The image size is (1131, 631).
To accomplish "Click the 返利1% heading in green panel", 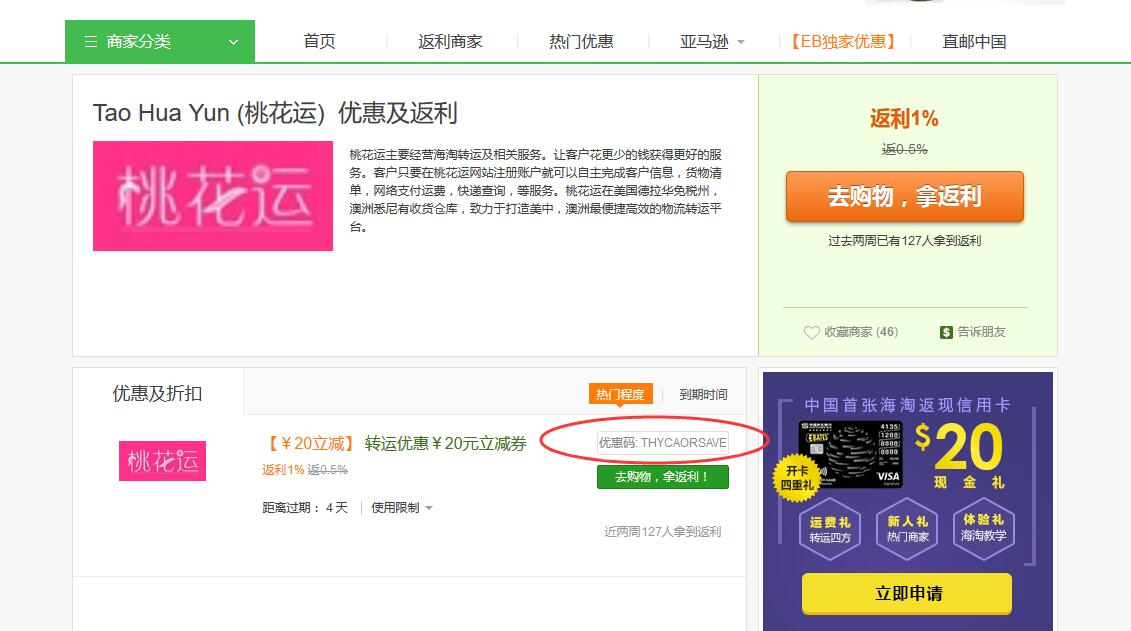I will point(904,118).
